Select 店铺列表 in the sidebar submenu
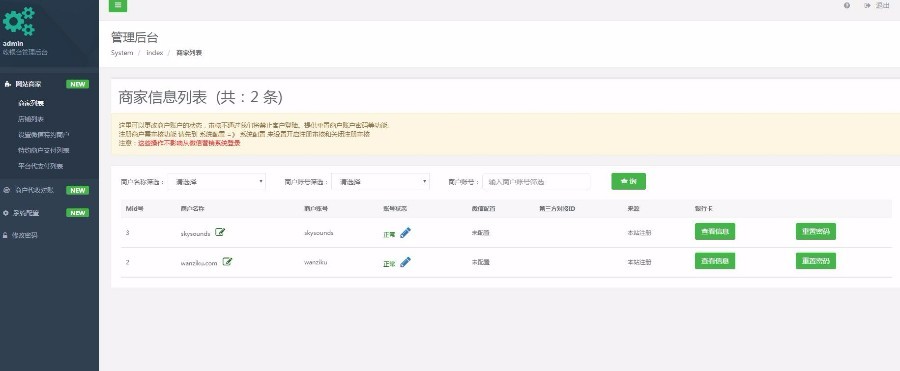900x371 pixels. tap(31, 119)
